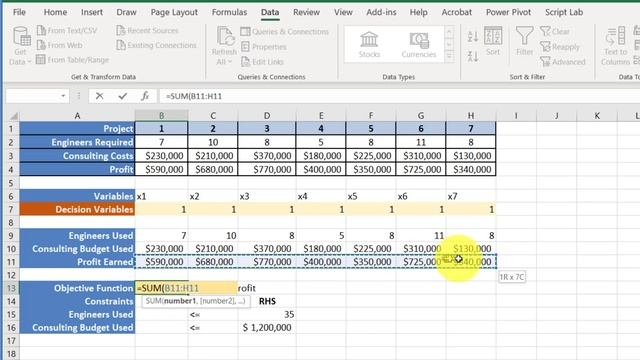Screen dimensions: 640x360
Task: Import data From Web
Action: click(60, 45)
